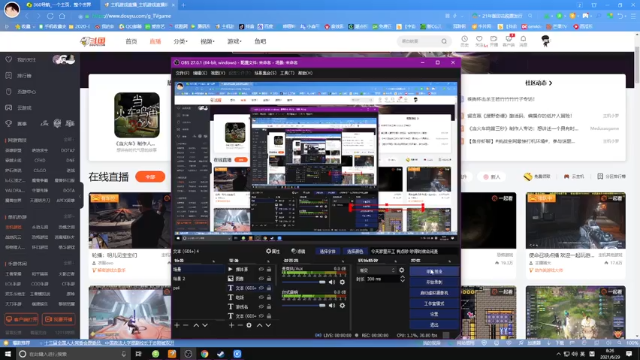The image size is (640, 360).
Task: Open Task View on the taskbar
Action: pyautogui.click(x=138, y=353)
